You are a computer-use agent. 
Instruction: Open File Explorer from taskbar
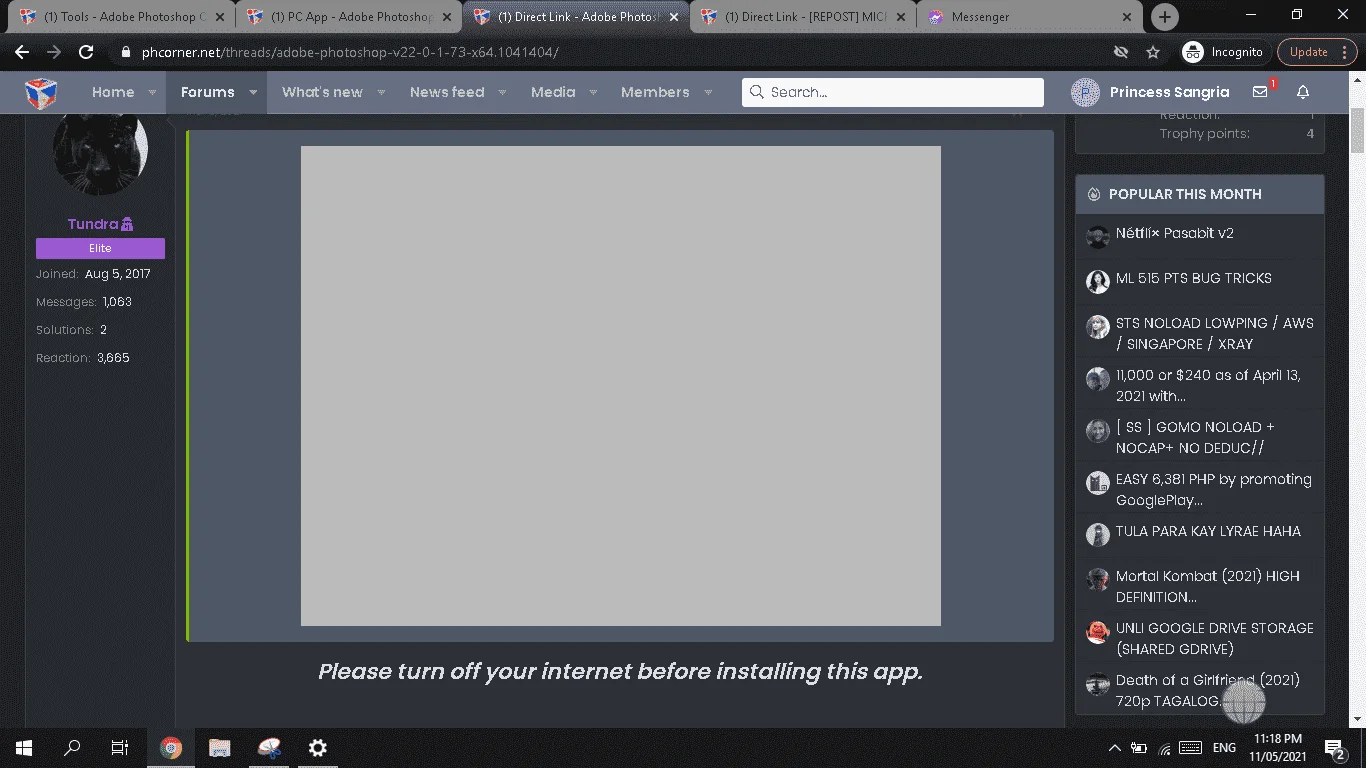pyautogui.click(x=220, y=748)
